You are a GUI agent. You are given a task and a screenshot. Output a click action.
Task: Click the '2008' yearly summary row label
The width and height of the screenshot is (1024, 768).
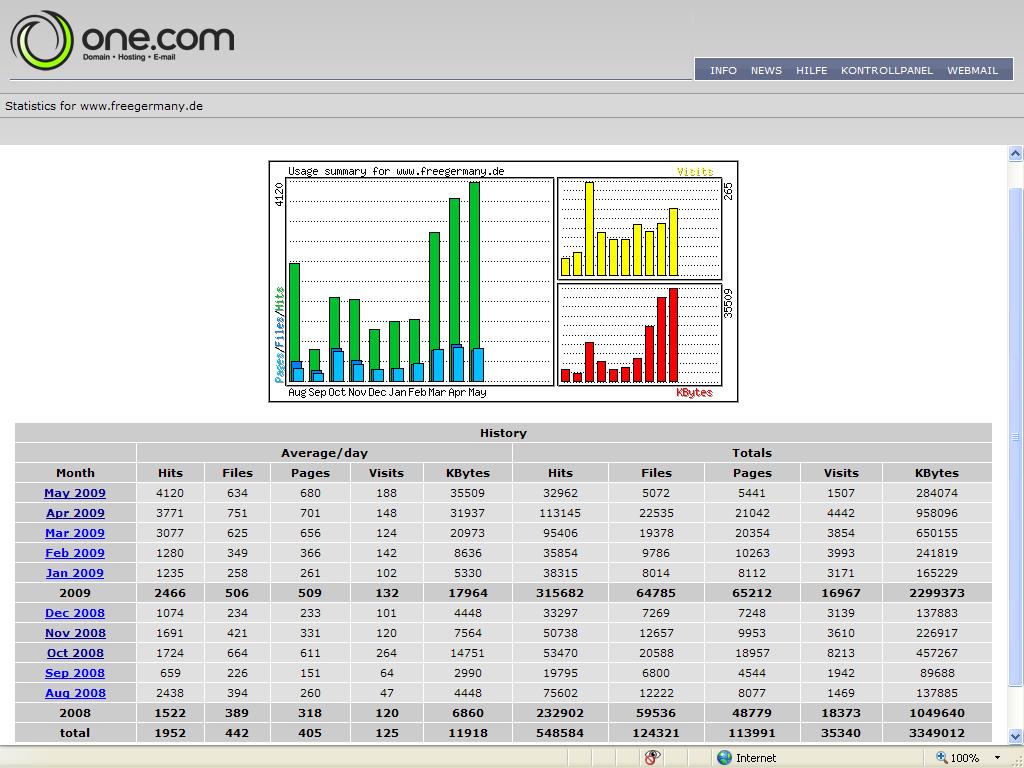(75, 713)
